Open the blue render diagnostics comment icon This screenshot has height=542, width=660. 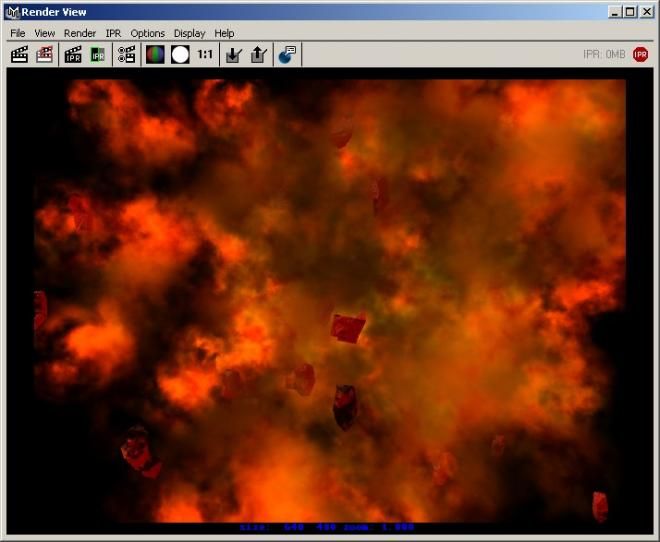click(x=287, y=55)
